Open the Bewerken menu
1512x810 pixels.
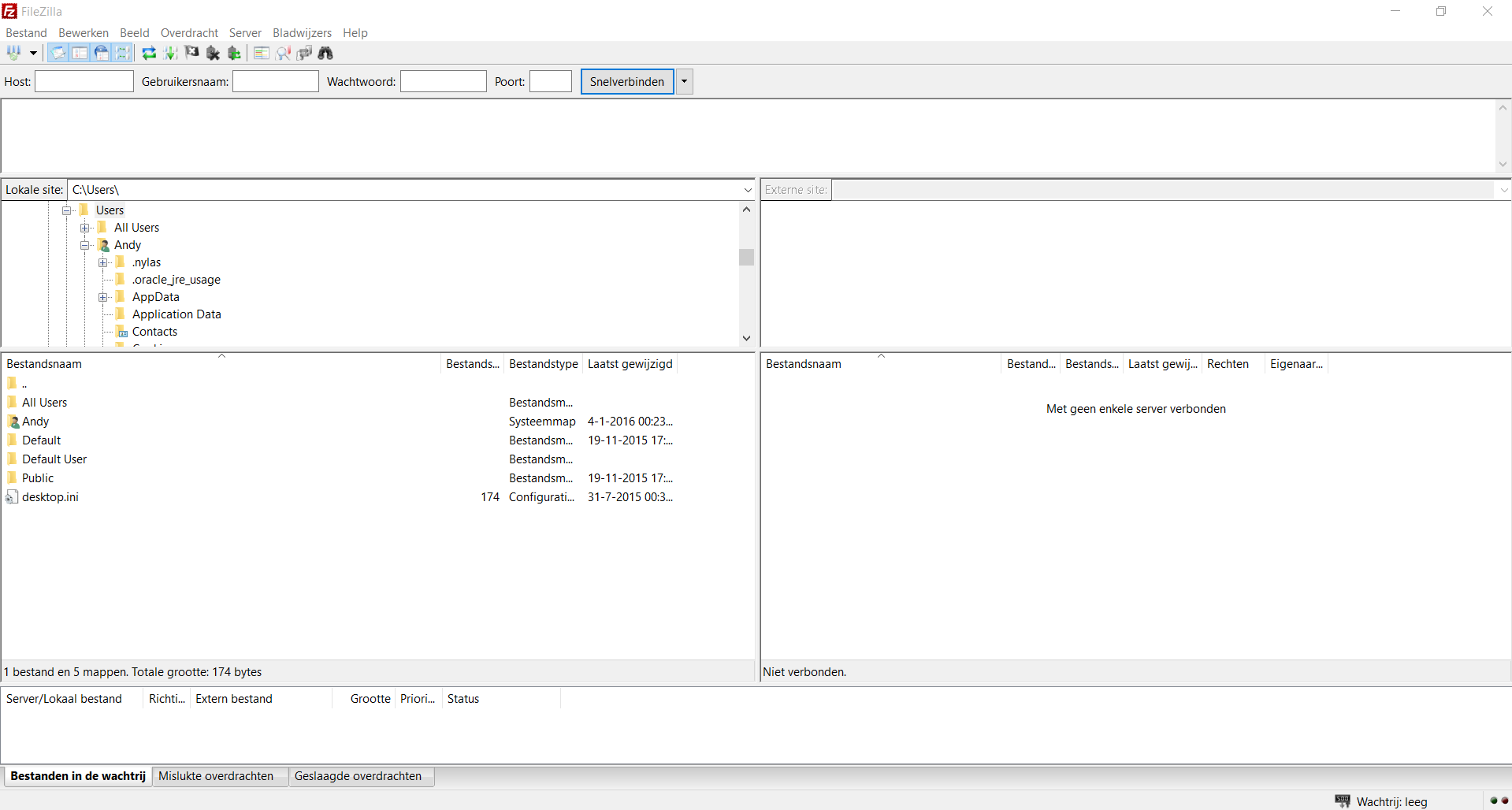coord(84,33)
